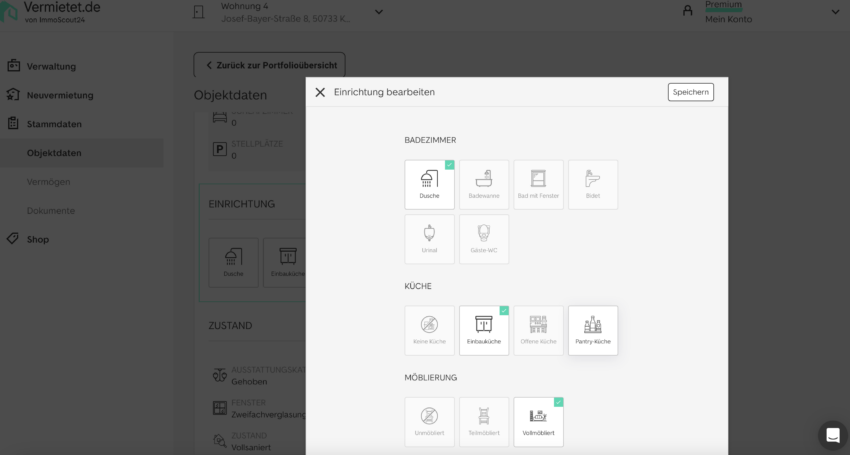
Task: Deselect the Einbauküche tile
Action: tap(484, 330)
